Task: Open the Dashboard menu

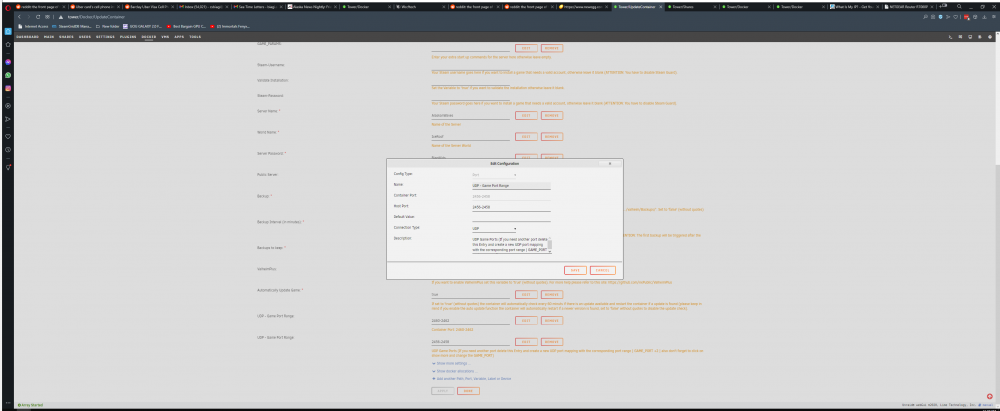Action: click(x=27, y=37)
